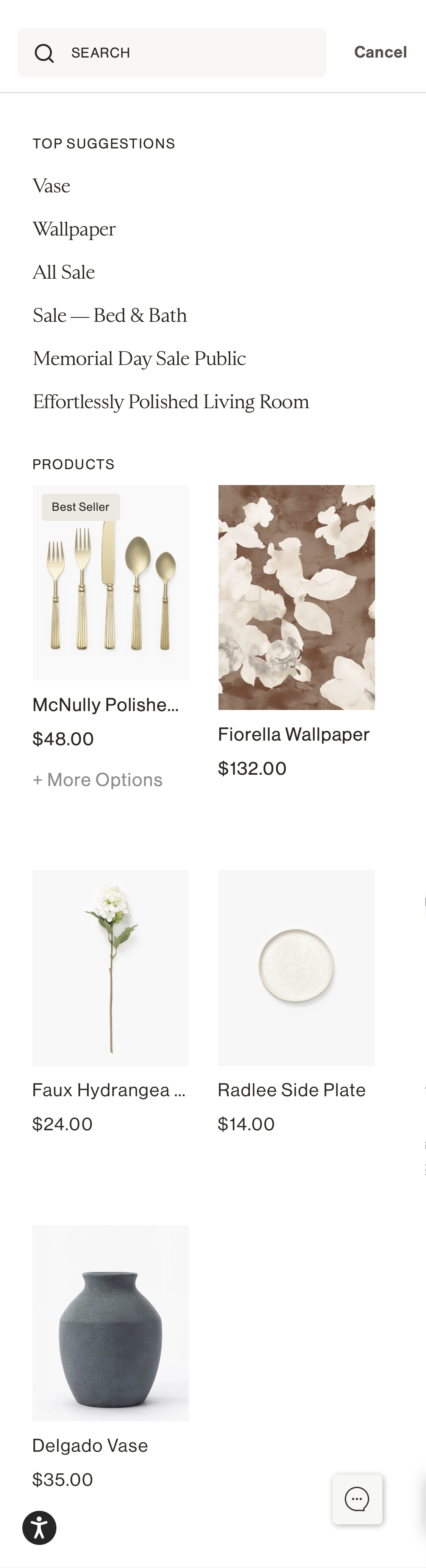The image size is (426, 1568).
Task: Go to Sale — Bed & Bath
Action: tap(110, 316)
